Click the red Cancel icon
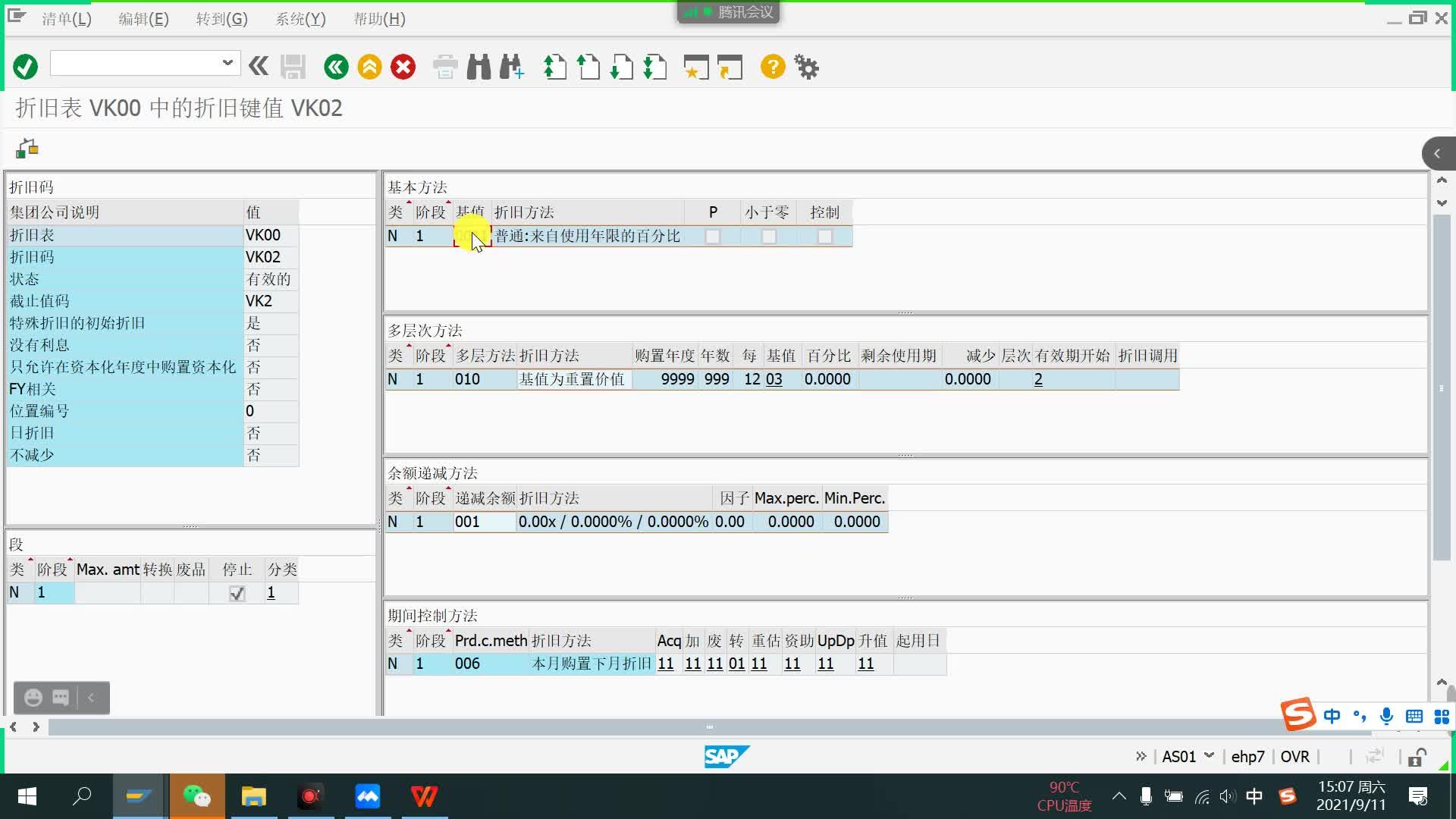Image resolution: width=1456 pixels, height=819 pixels. click(x=403, y=67)
